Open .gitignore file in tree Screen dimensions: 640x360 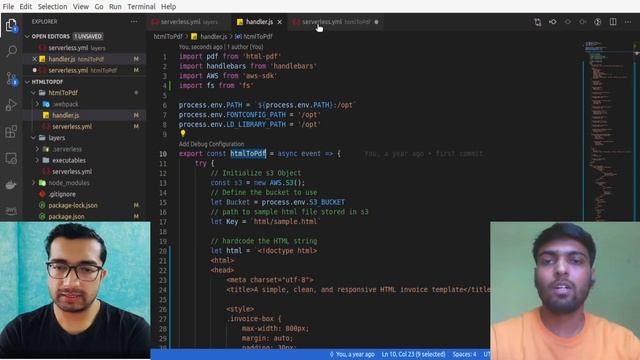(84, 194)
